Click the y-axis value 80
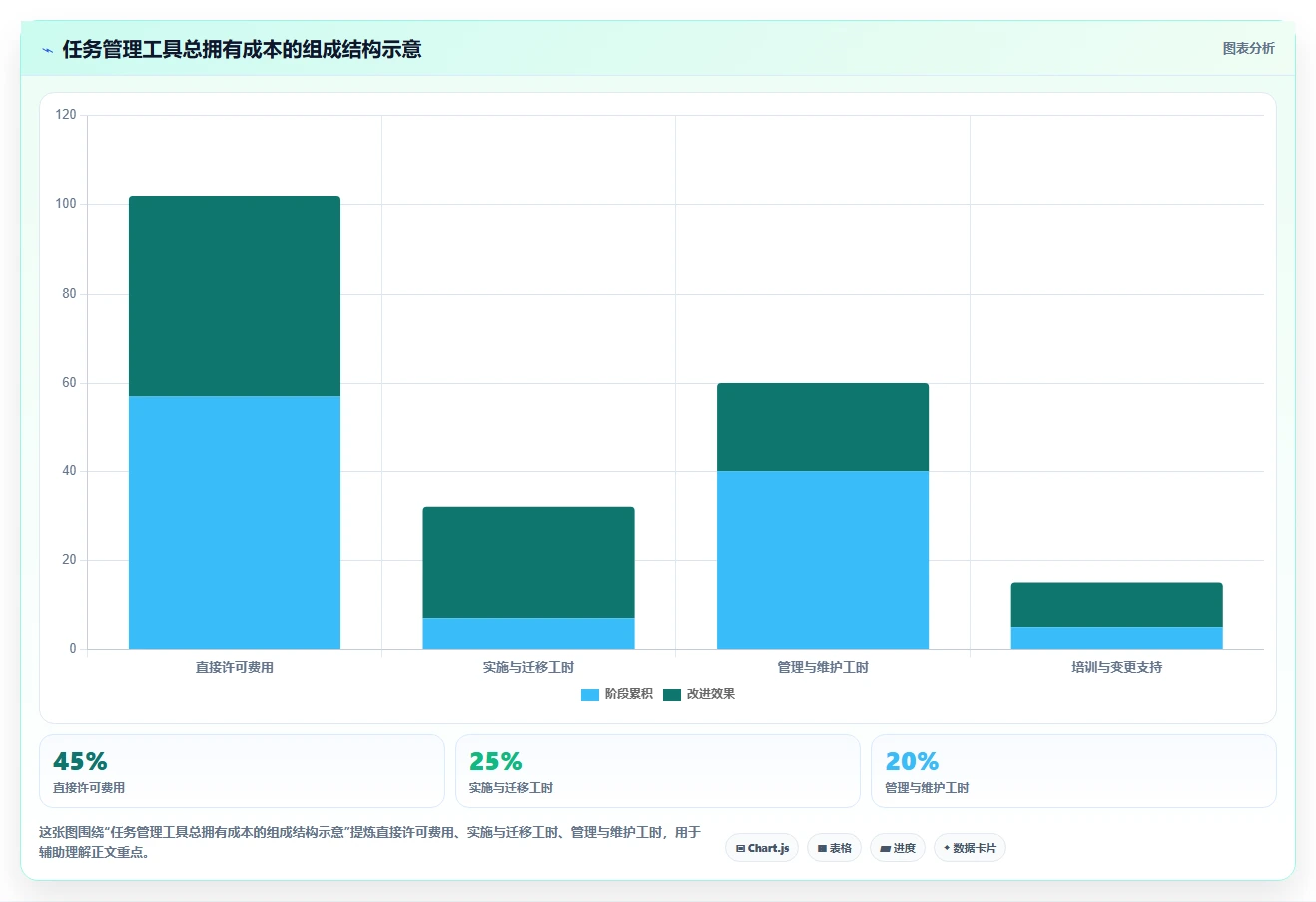This screenshot has width=1316, height=902. pos(69,294)
